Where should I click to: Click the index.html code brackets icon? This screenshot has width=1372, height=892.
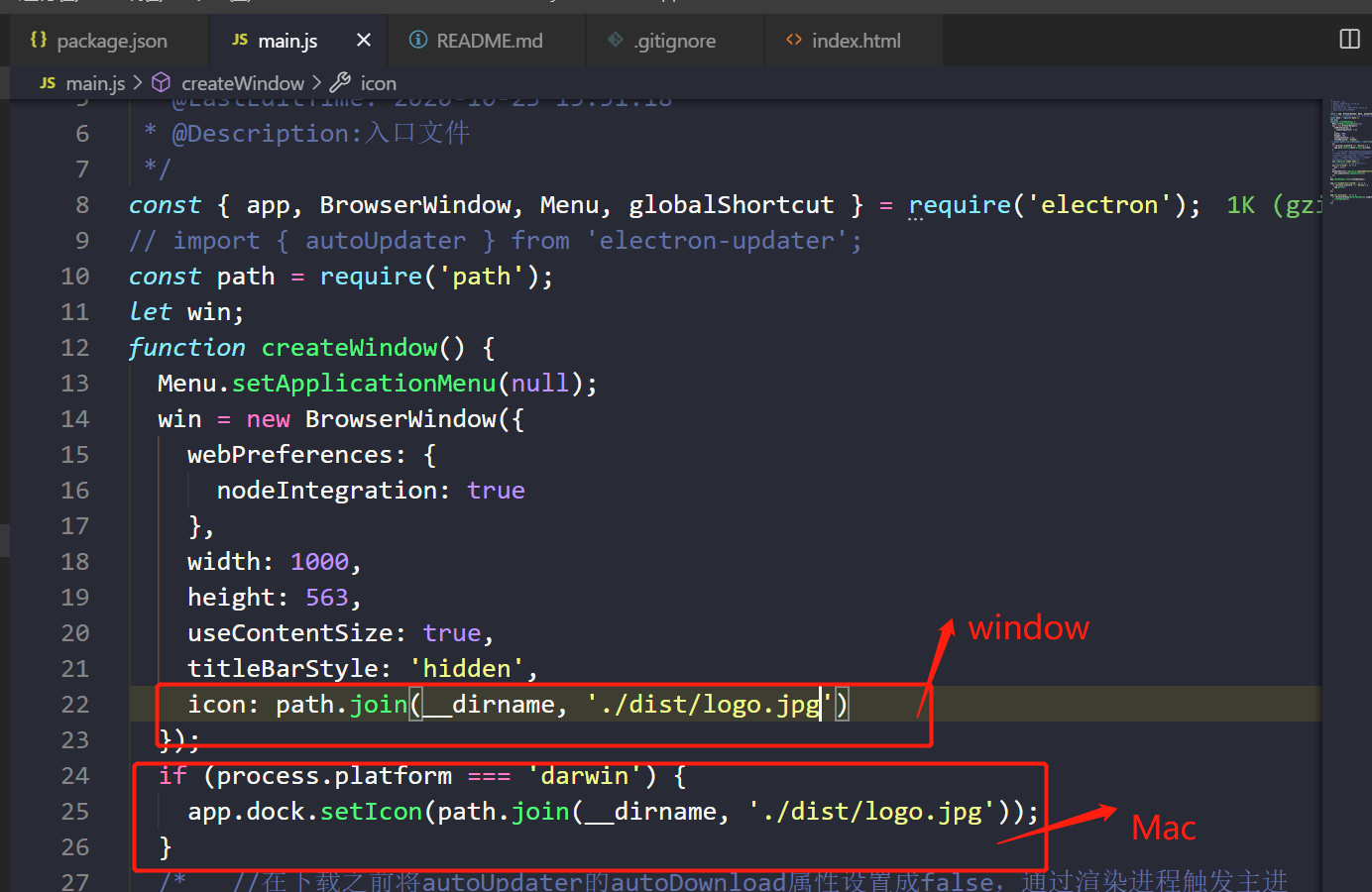click(794, 40)
